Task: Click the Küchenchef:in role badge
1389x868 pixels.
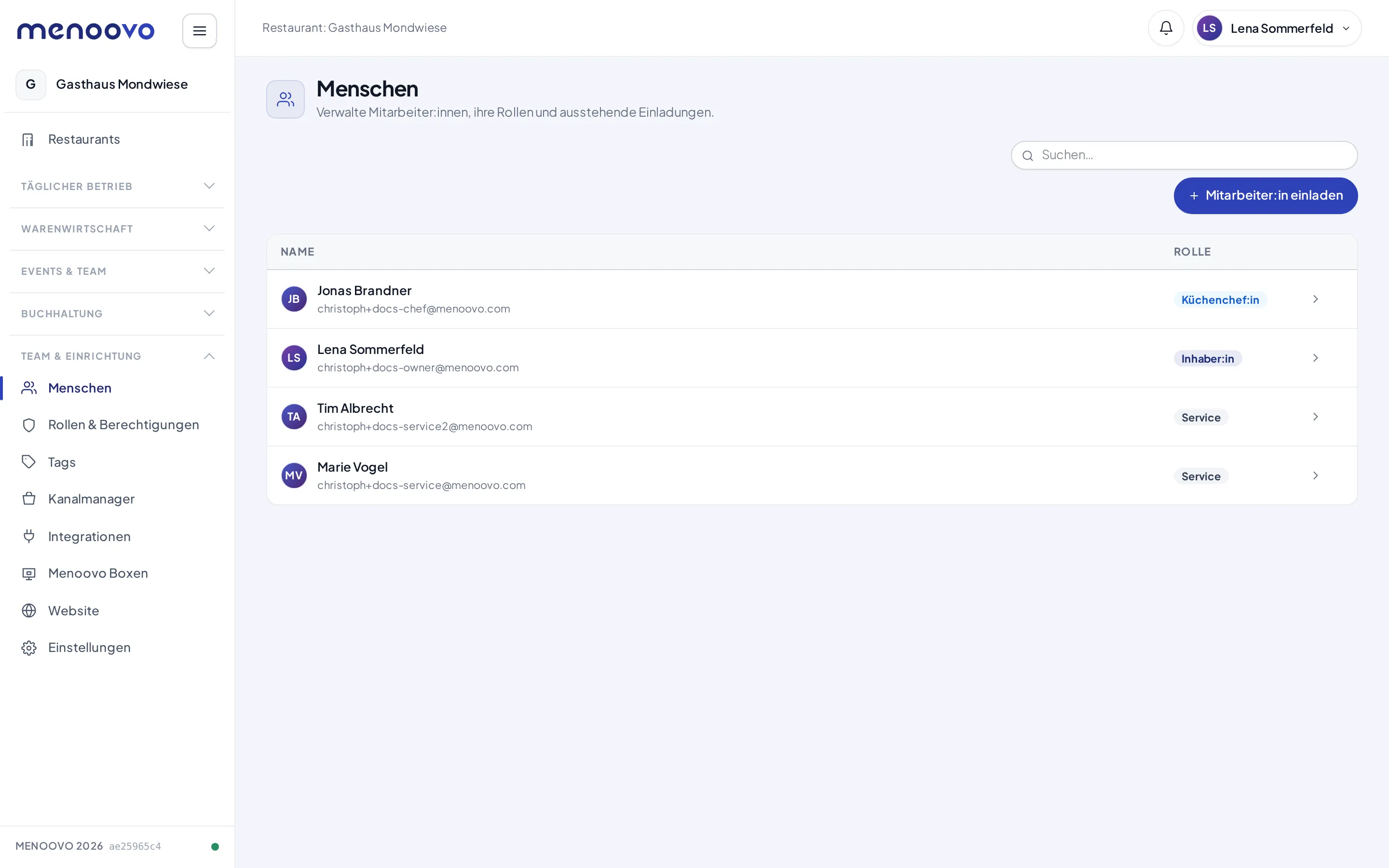Action: tap(1220, 299)
